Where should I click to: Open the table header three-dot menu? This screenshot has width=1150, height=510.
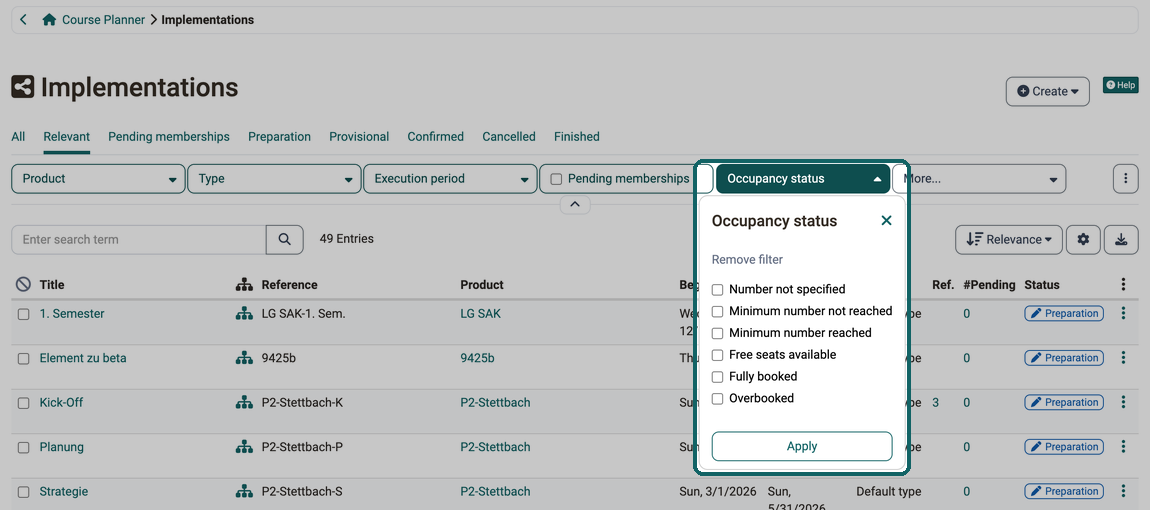1123,285
